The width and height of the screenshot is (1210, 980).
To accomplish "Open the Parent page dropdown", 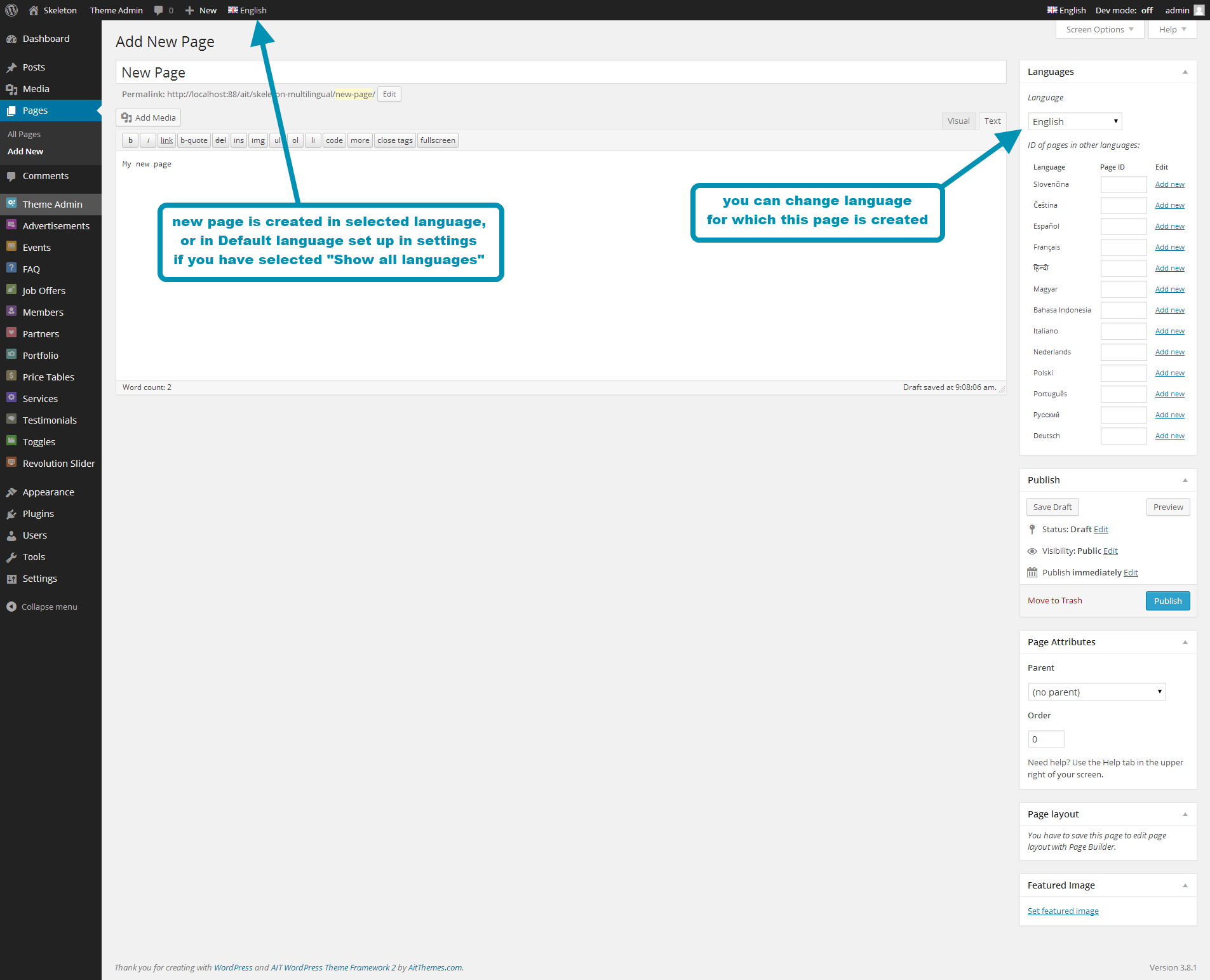I will point(1096,692).
